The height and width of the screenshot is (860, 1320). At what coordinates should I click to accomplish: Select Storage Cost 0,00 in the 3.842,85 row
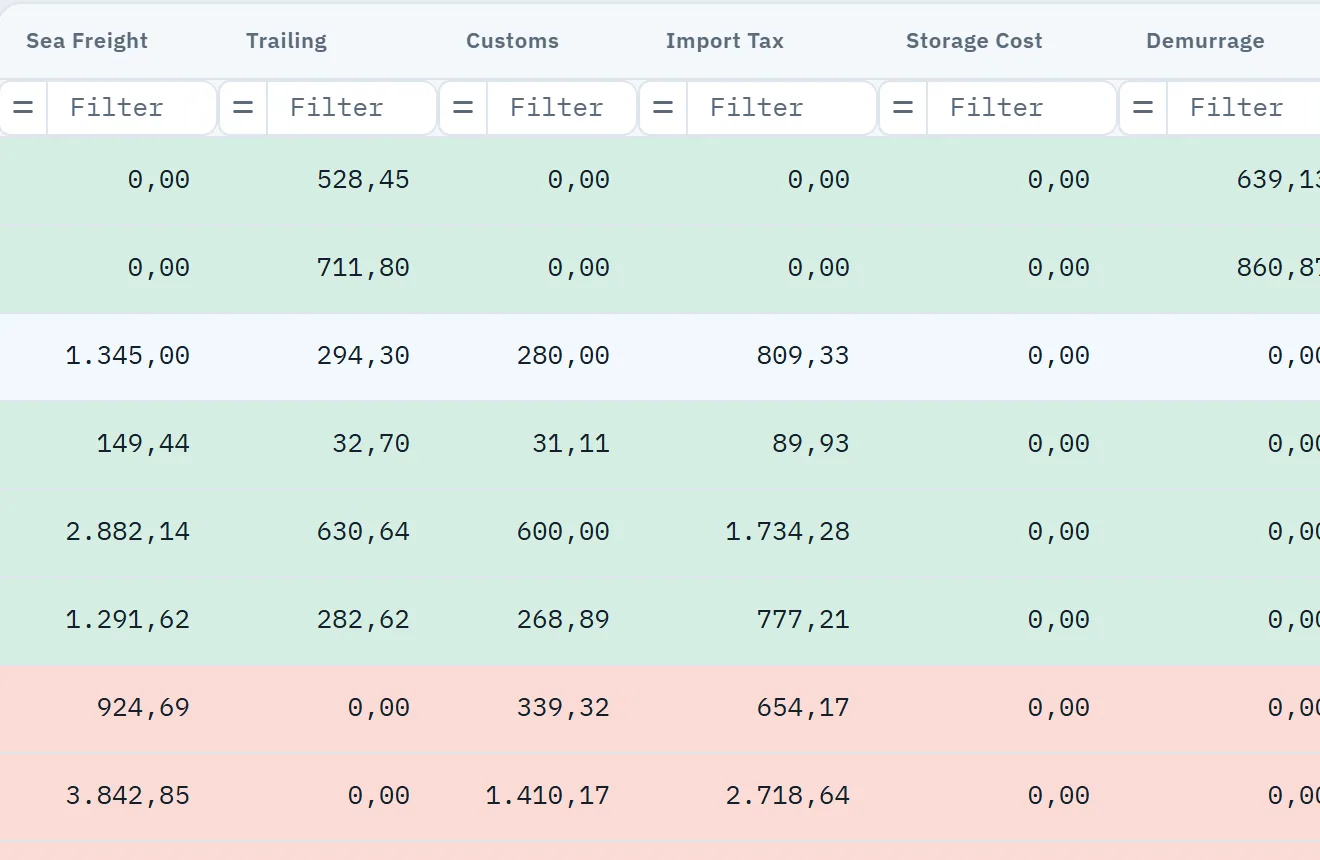(x=1059, y=796)
